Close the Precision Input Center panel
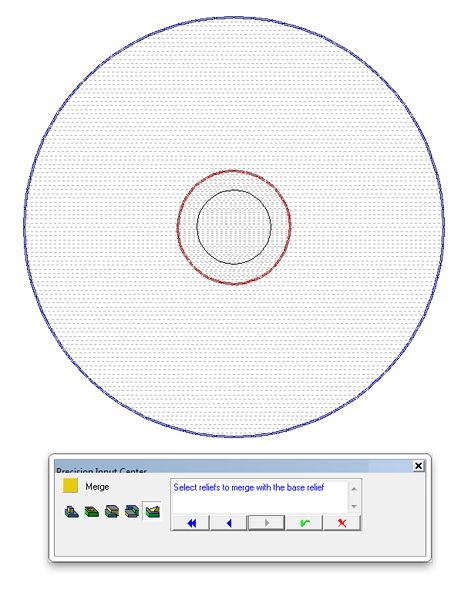The image size is (471, 600). (x=419, y=466)
